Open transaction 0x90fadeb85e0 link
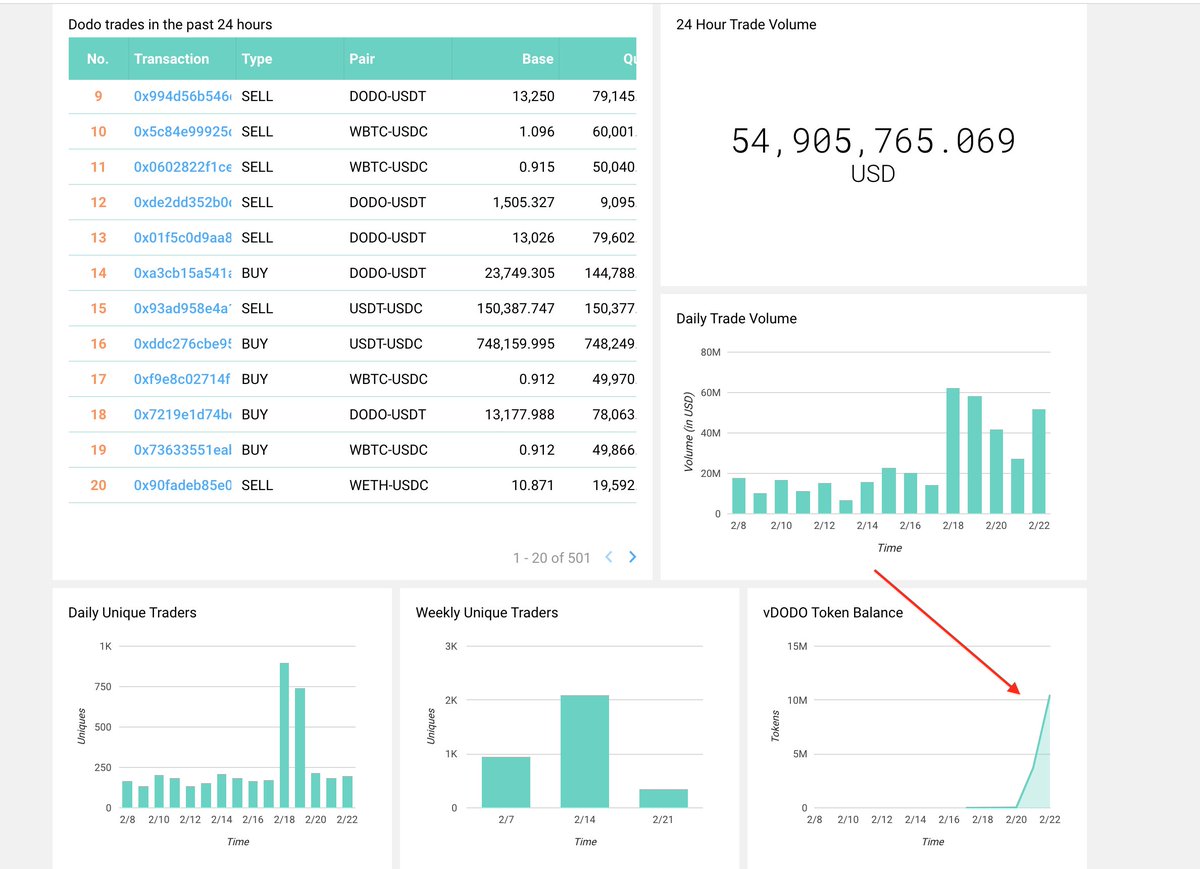This screenshot has width=1200, height=869. click(182, 485)
